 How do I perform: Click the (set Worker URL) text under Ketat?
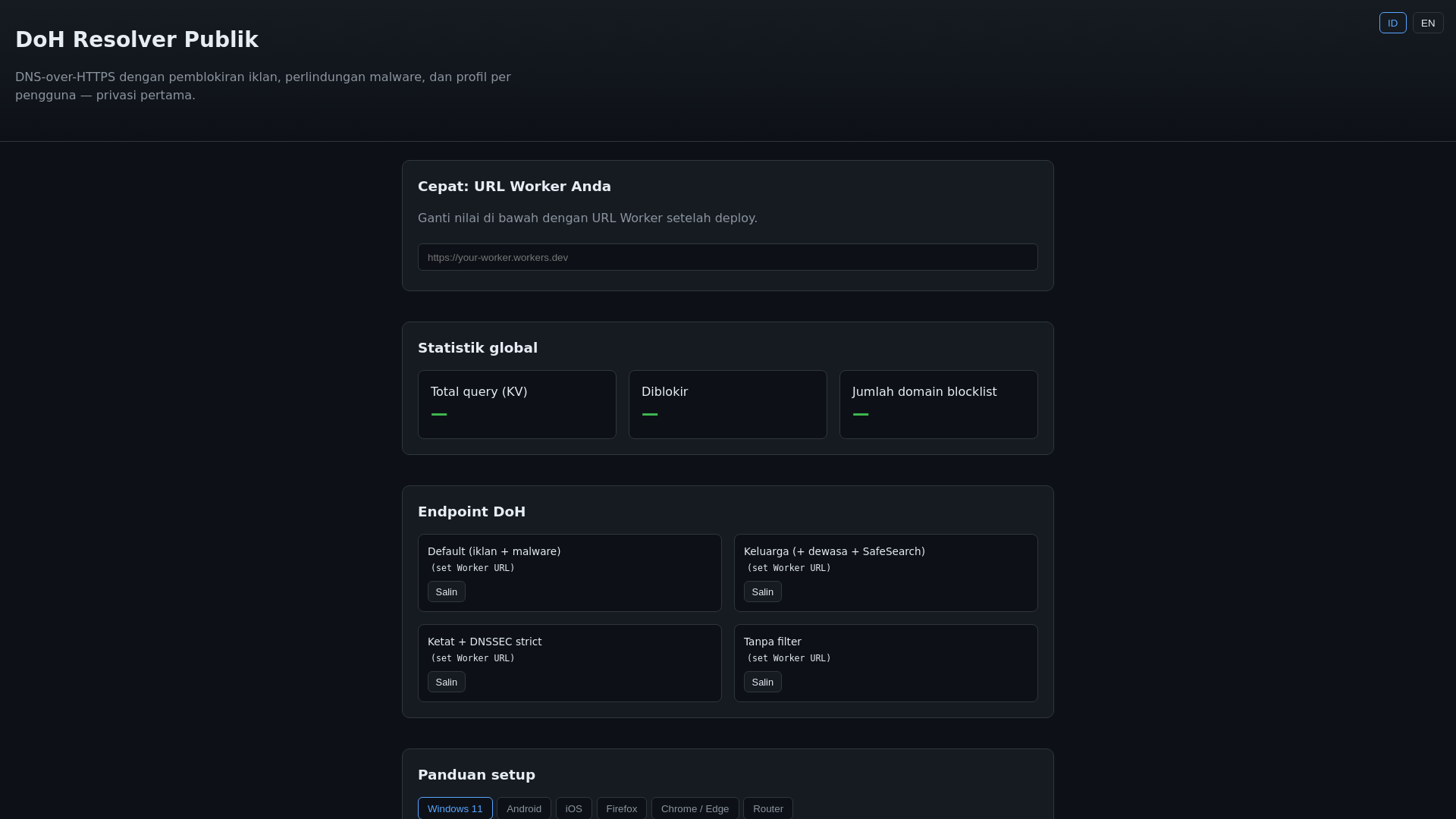pyautogui.click(x=472, y=658)
